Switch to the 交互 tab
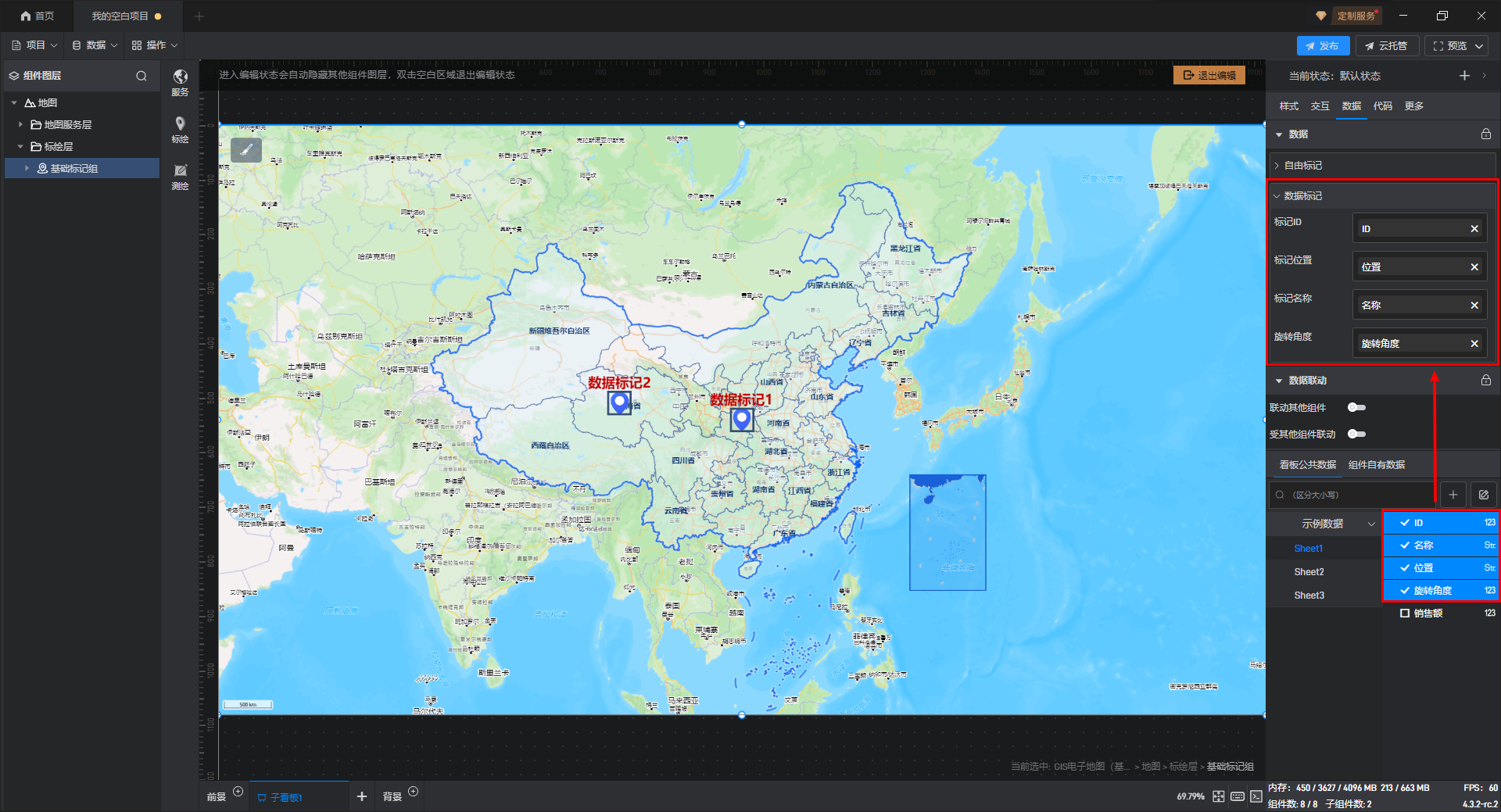The height and width of the screenshot is (812, 1501). click(x=1320, y=106)
